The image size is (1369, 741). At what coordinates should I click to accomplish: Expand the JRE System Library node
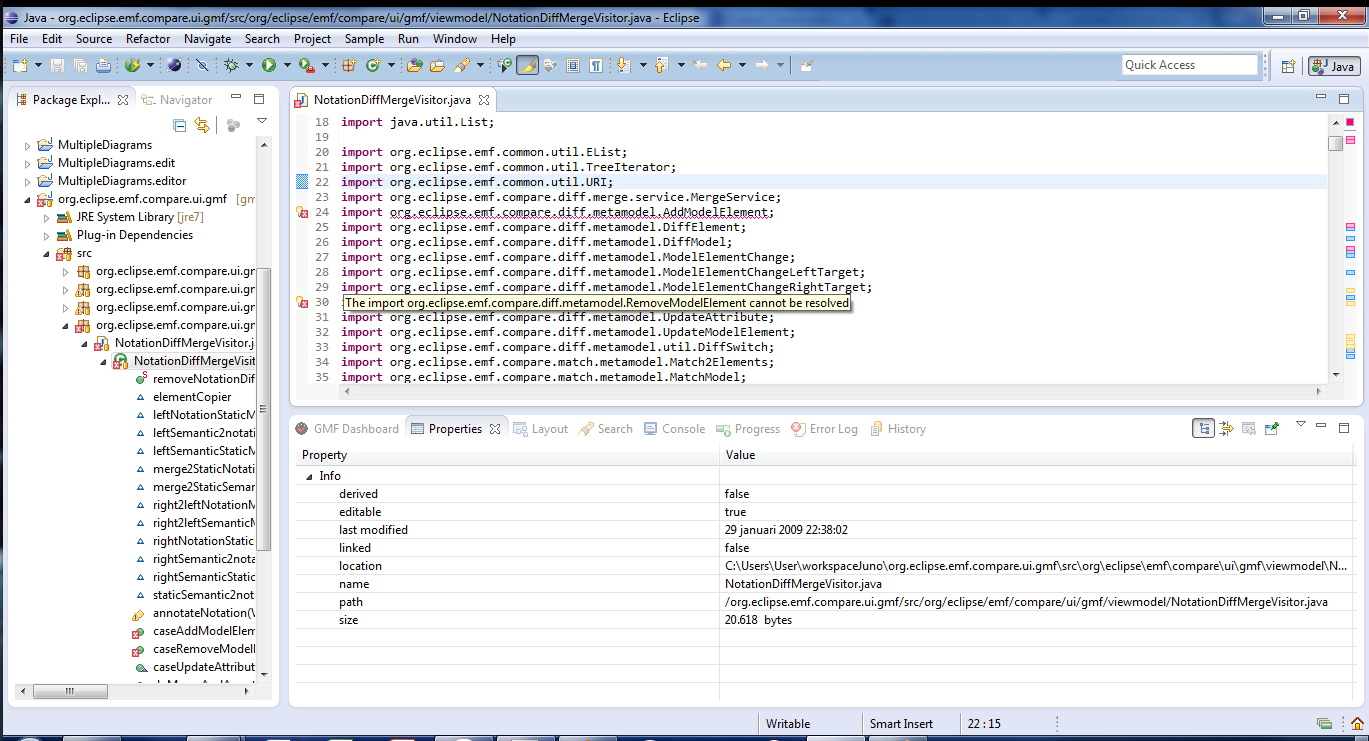pyautogui.click(x=46, y=218)
